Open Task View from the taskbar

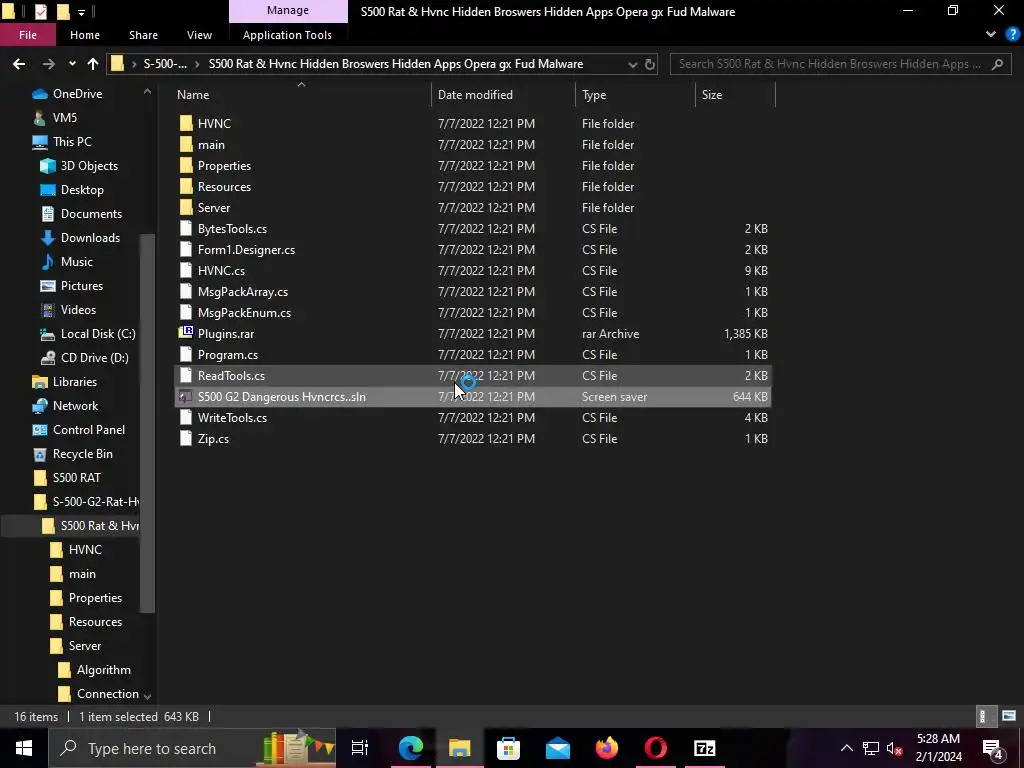point(359,748)
